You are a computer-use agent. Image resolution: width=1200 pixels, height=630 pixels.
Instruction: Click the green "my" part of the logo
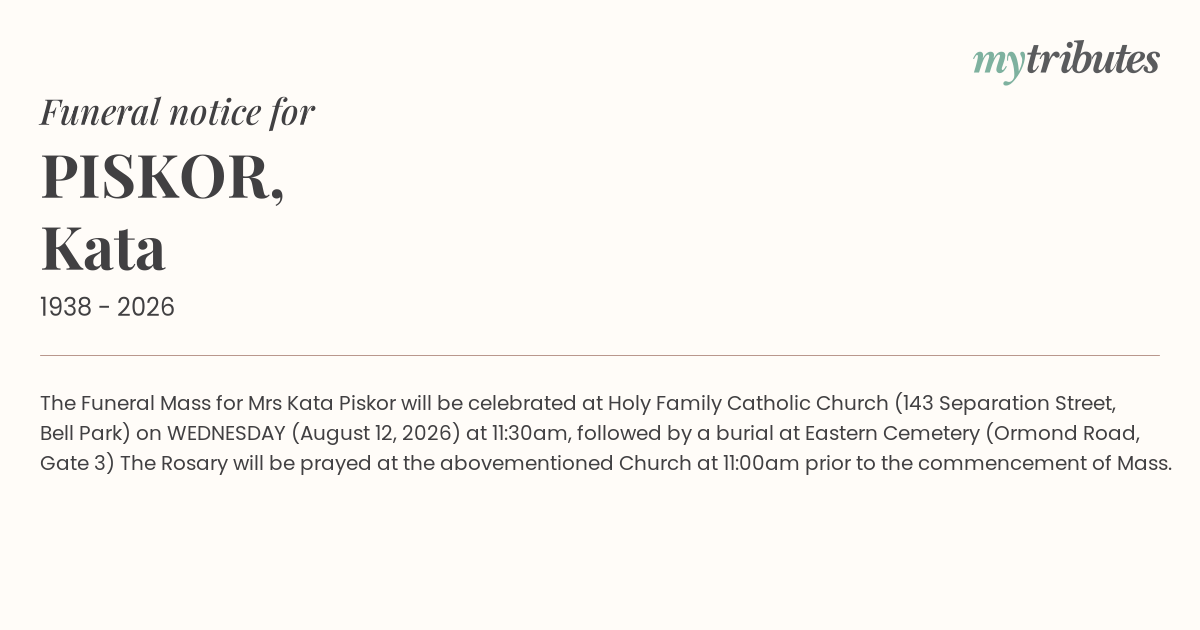tap(999, 64)
